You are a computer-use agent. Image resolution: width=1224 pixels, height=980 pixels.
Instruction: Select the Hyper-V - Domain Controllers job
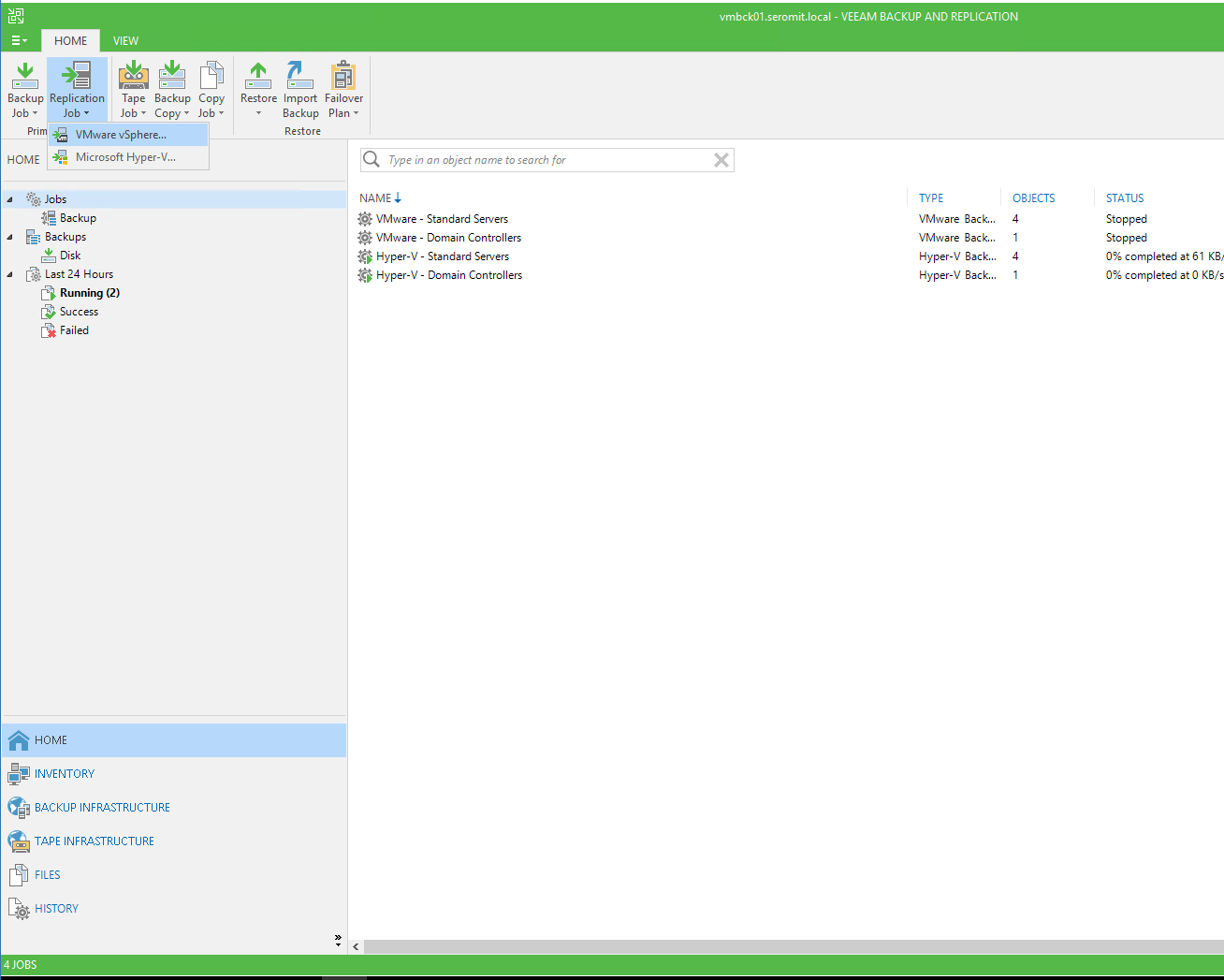[x=449, y=275]
